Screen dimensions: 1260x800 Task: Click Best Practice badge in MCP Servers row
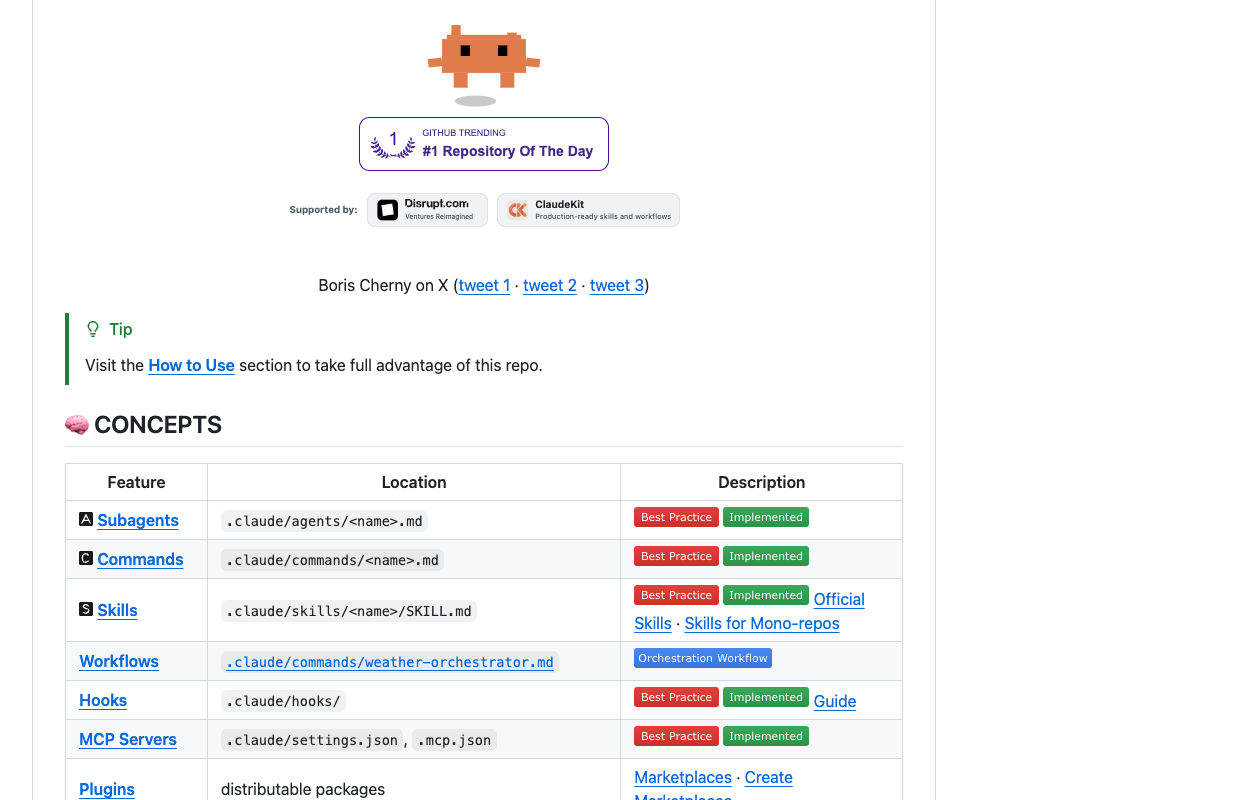tap(676, 736)
